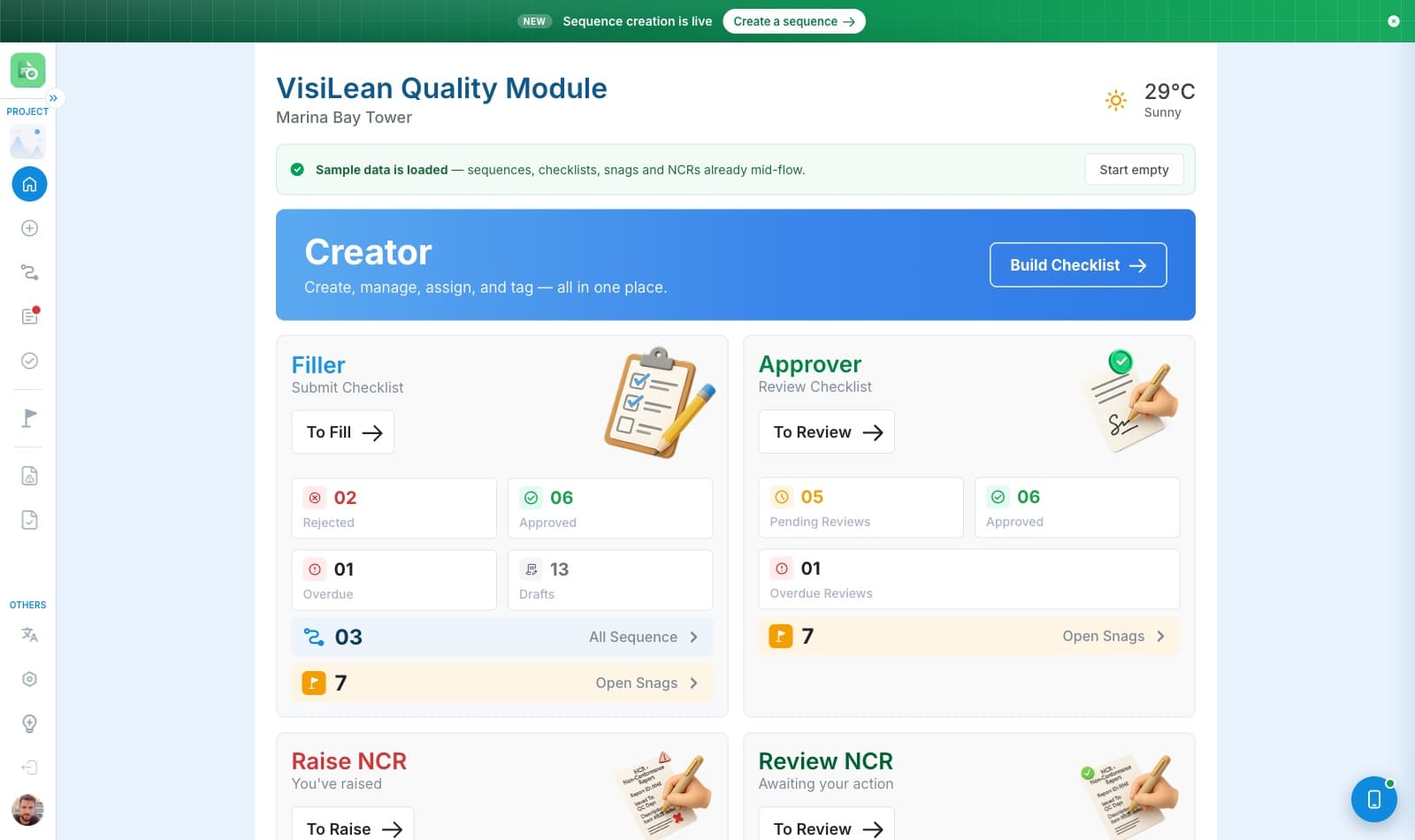Expand All Sequence row chevron

(x=693, y=638)
